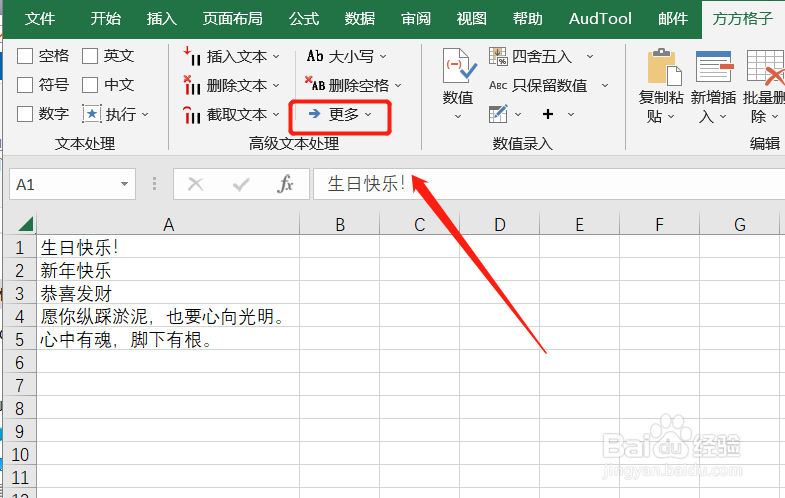Toggle the 空格 (space) checkbox

coord(25,56)
